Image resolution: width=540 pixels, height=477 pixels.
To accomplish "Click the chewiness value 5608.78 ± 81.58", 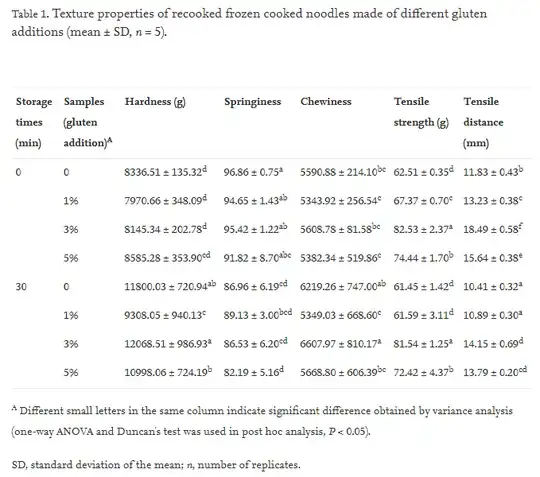I will 340,229.
